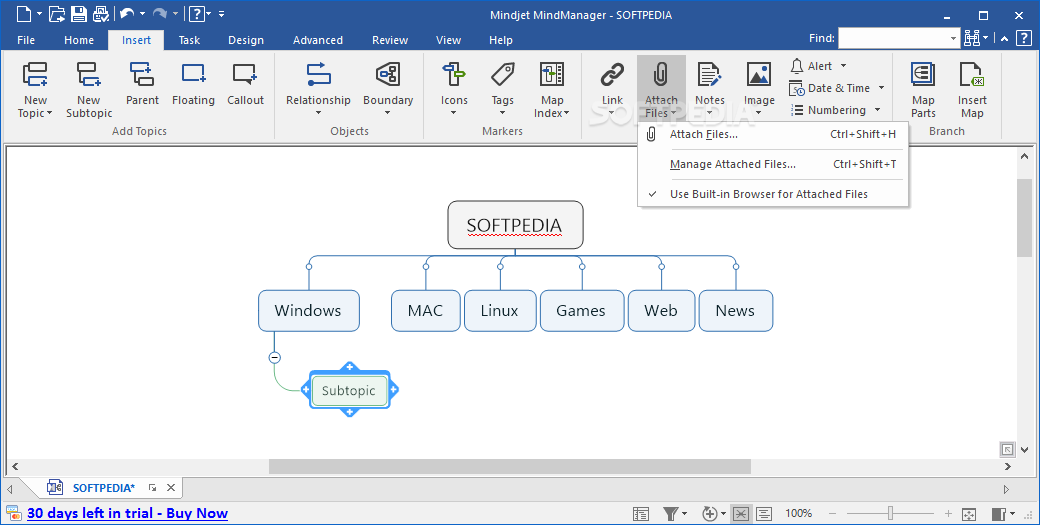Select the SOFTPEDIA central topic

[515, 225]
